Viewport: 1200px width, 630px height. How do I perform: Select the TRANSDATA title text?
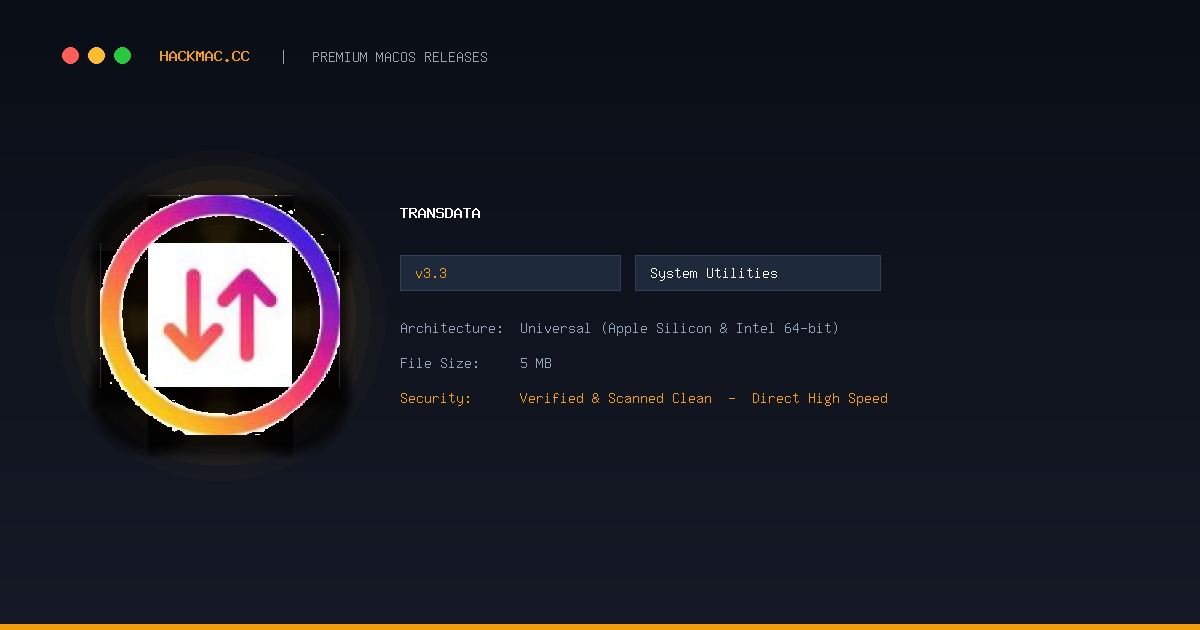point(440,213)
